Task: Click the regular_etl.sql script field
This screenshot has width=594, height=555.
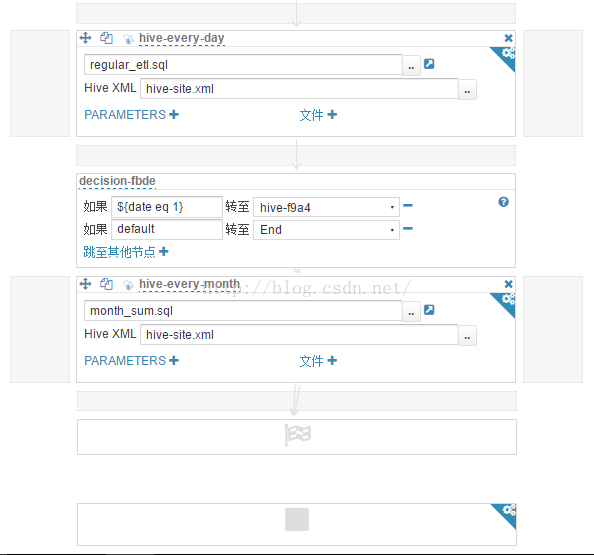Action: 243,65
